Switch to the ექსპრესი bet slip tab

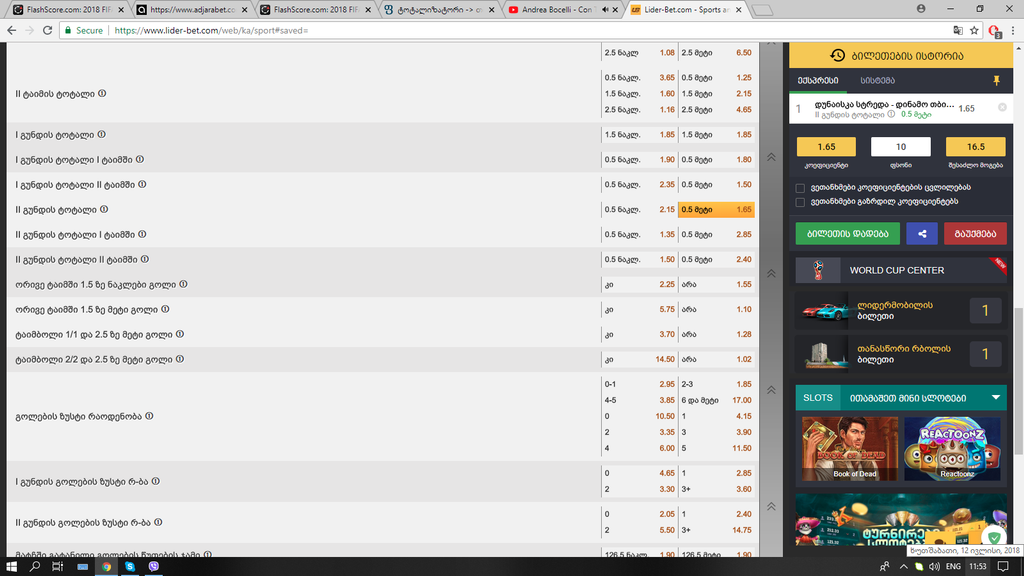point(818,80)
